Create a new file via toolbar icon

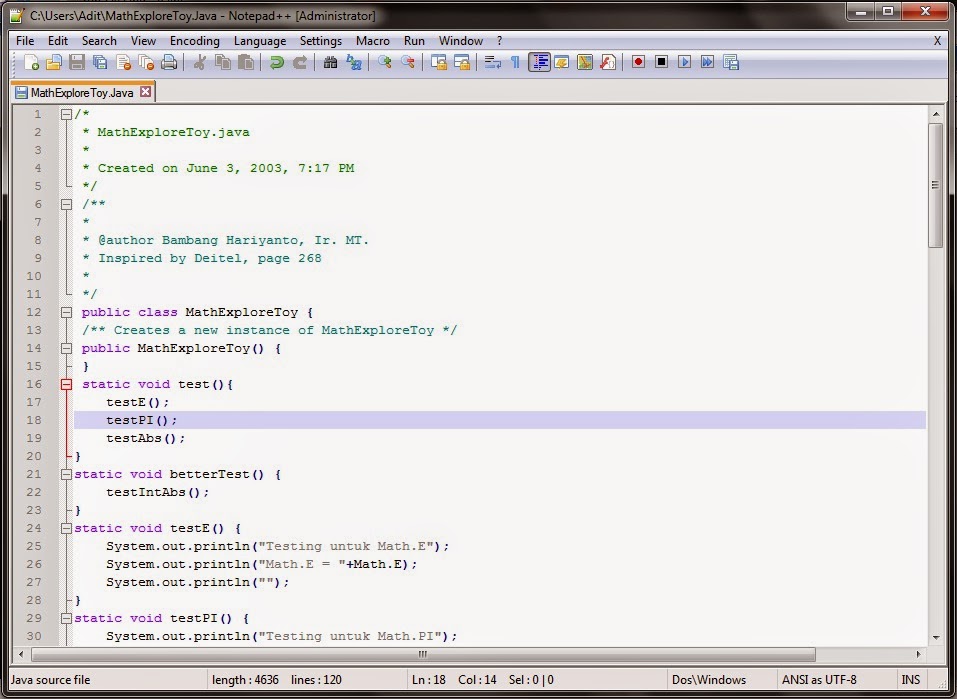click(31, 62)
